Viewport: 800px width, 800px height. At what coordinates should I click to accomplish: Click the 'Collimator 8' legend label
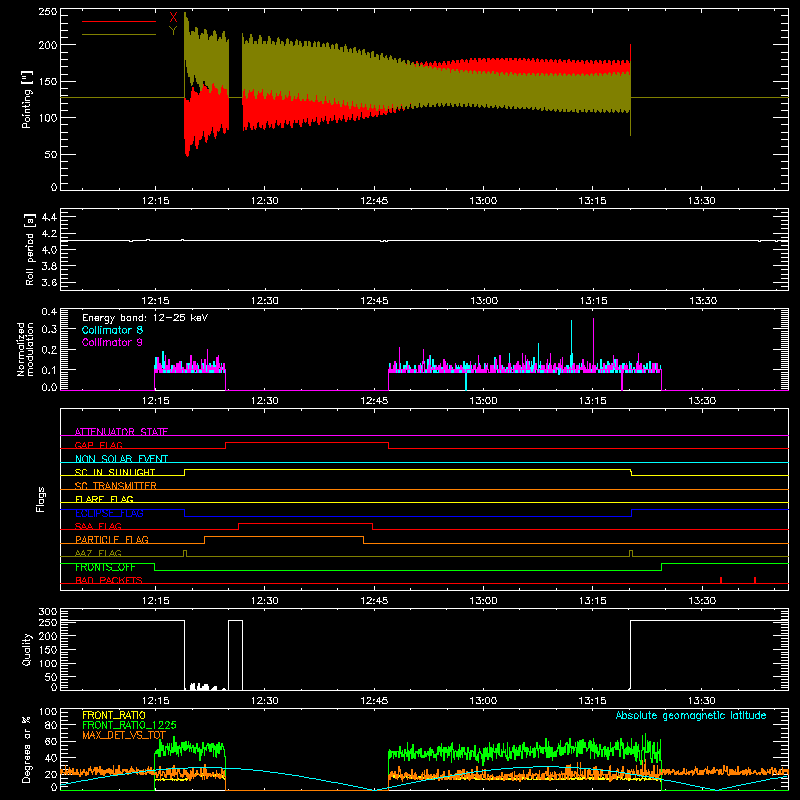pos(112,330)
